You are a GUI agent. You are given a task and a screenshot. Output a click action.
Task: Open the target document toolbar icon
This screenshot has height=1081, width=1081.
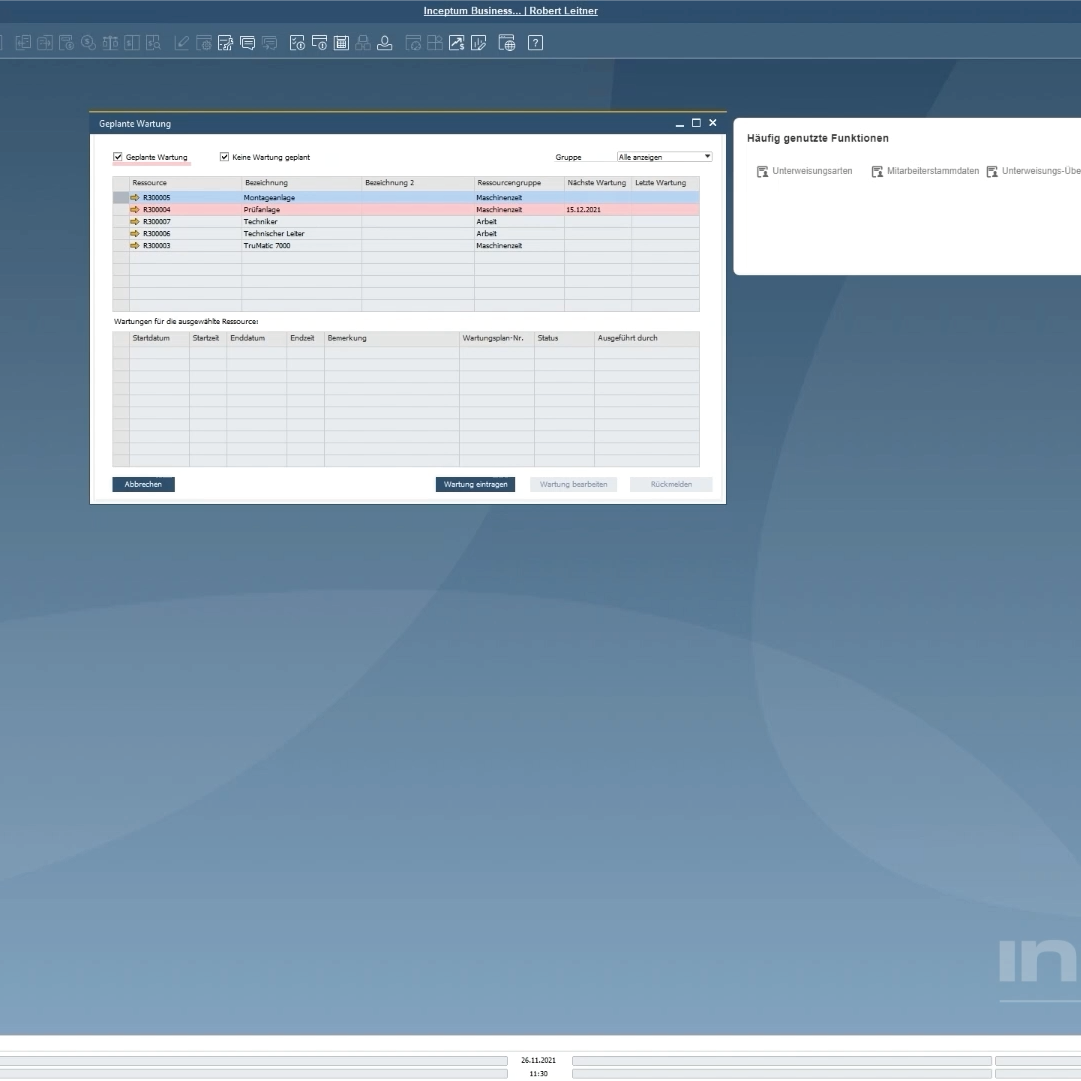[45, 43]
